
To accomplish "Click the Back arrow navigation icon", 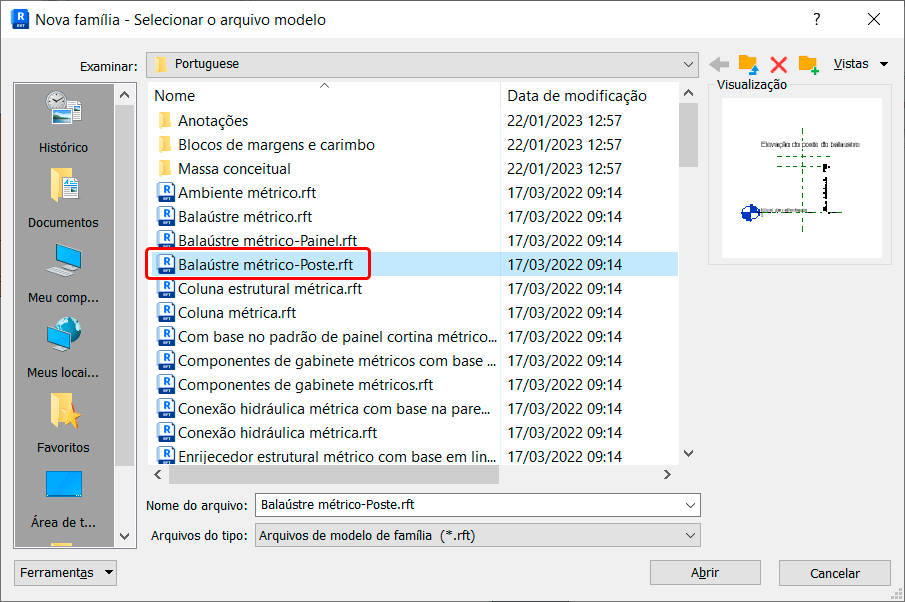I will point(718,64).
